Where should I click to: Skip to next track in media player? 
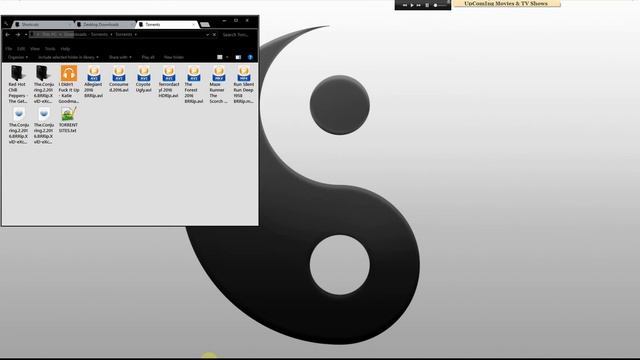tap(418, 5)
